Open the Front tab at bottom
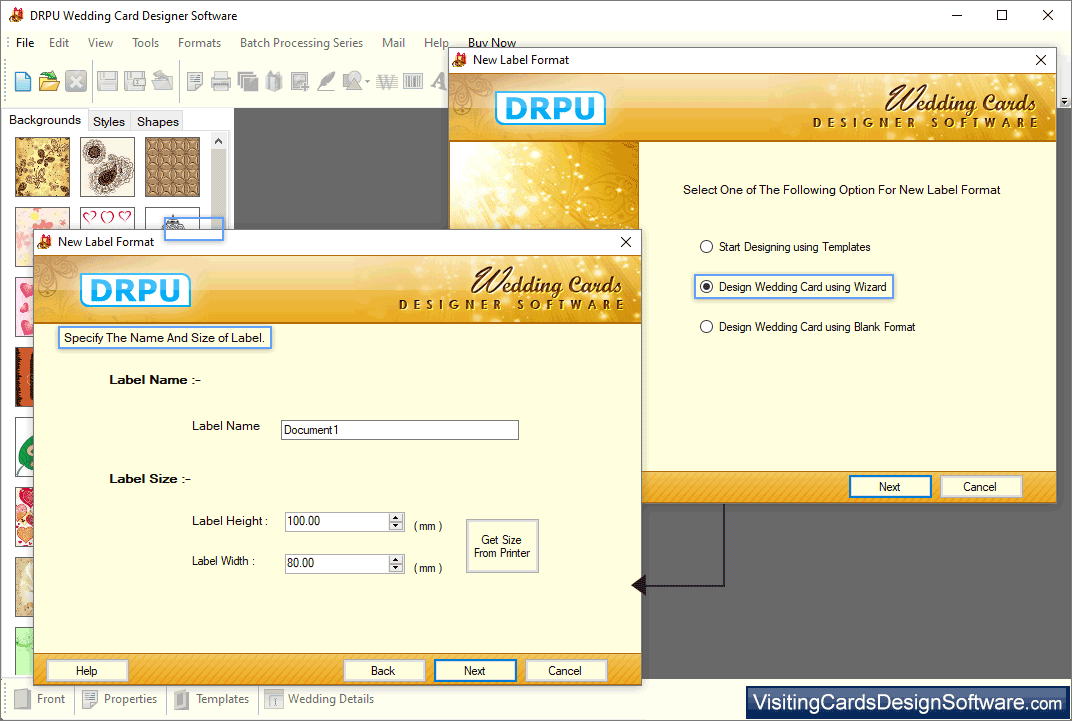This screenshot has width=1072, height=721. (x=40, y=698)
